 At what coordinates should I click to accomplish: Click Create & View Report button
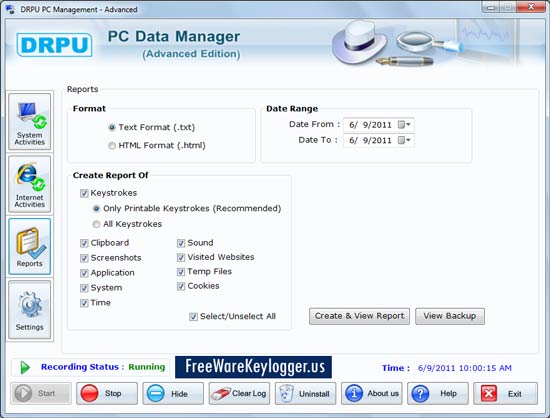coord(359,316)
